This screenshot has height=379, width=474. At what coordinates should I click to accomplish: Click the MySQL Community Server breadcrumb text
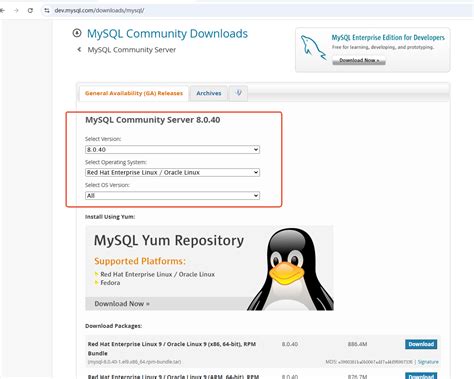[132, 50]
